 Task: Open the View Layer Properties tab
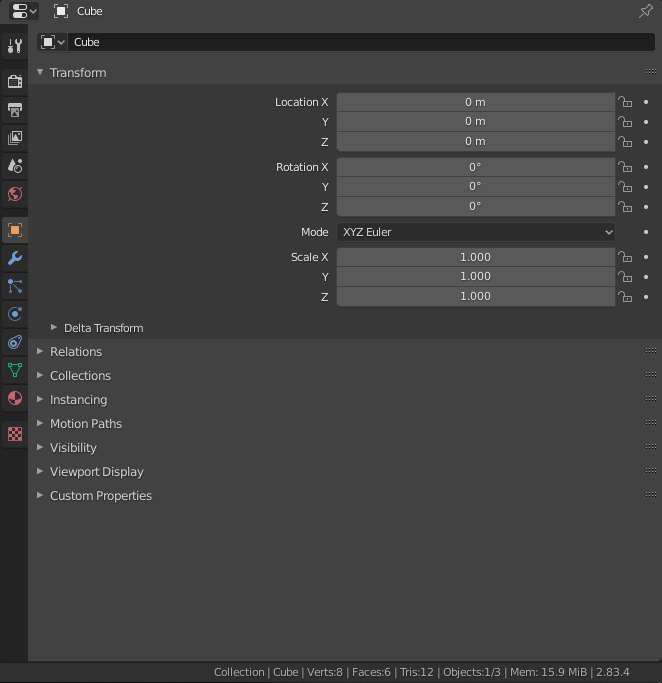[x=15, y=138]
